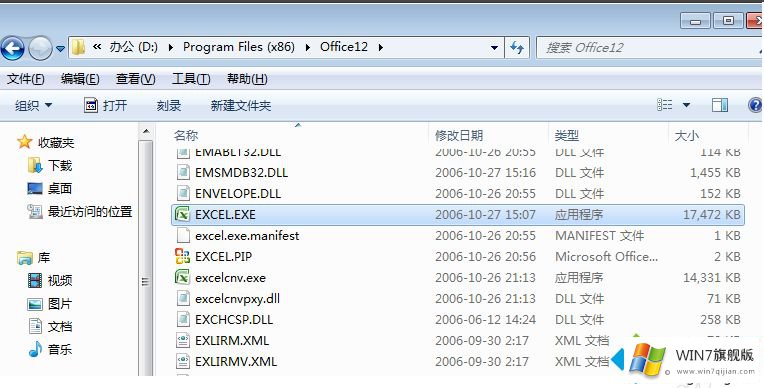Refresh the folder with the refresh icon
764x388 pixels.
[x=517, y=48]
